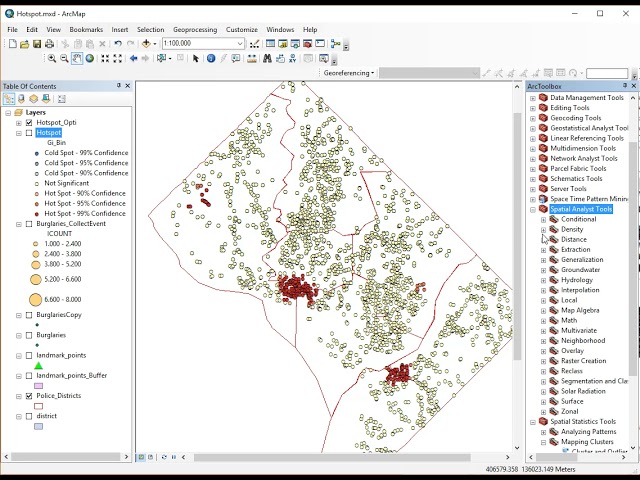Select Network Analyst Tools toolbox

coord(584,158)
